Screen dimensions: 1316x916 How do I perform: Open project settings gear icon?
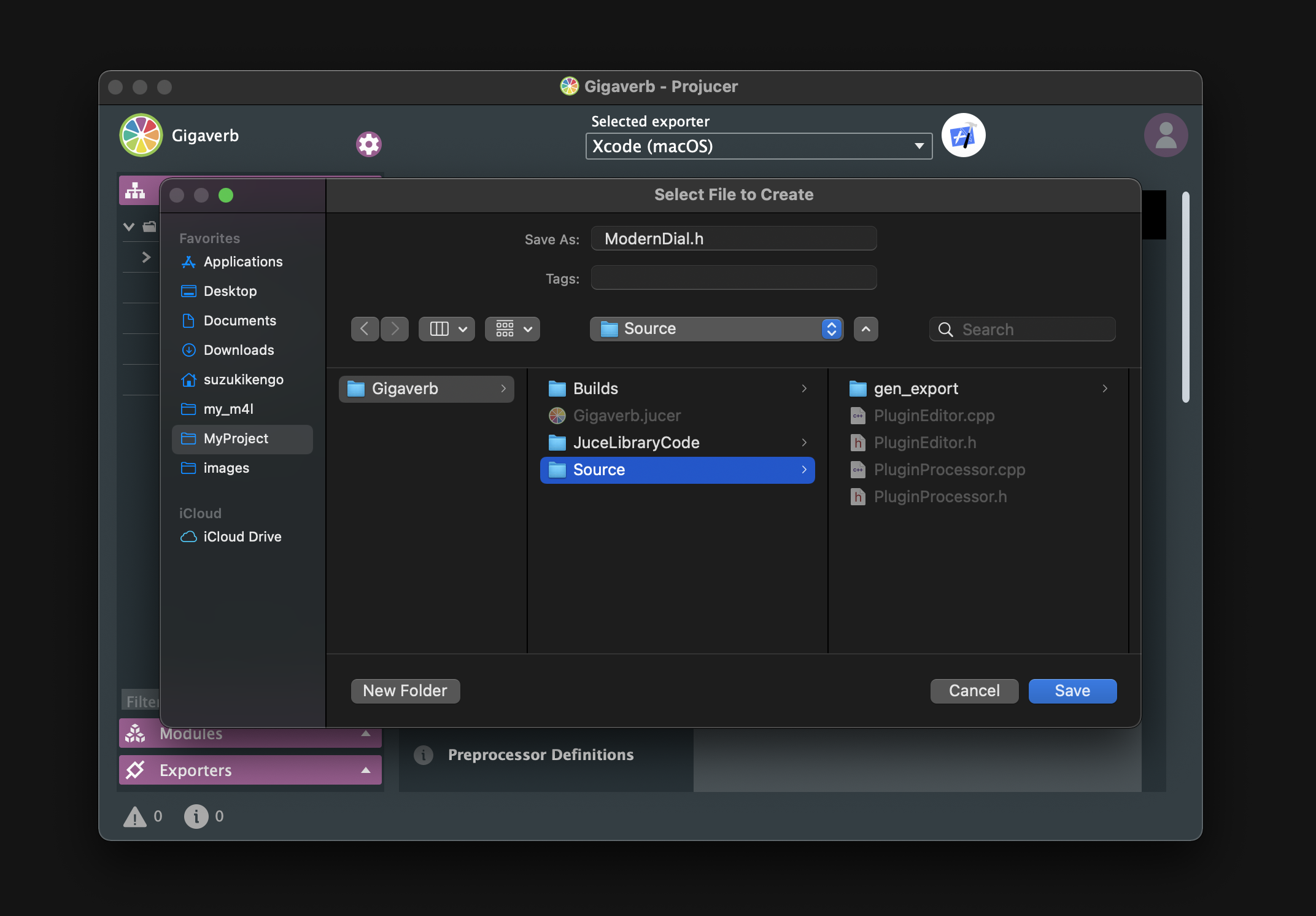pyautogui.click(x=369, y=144)
